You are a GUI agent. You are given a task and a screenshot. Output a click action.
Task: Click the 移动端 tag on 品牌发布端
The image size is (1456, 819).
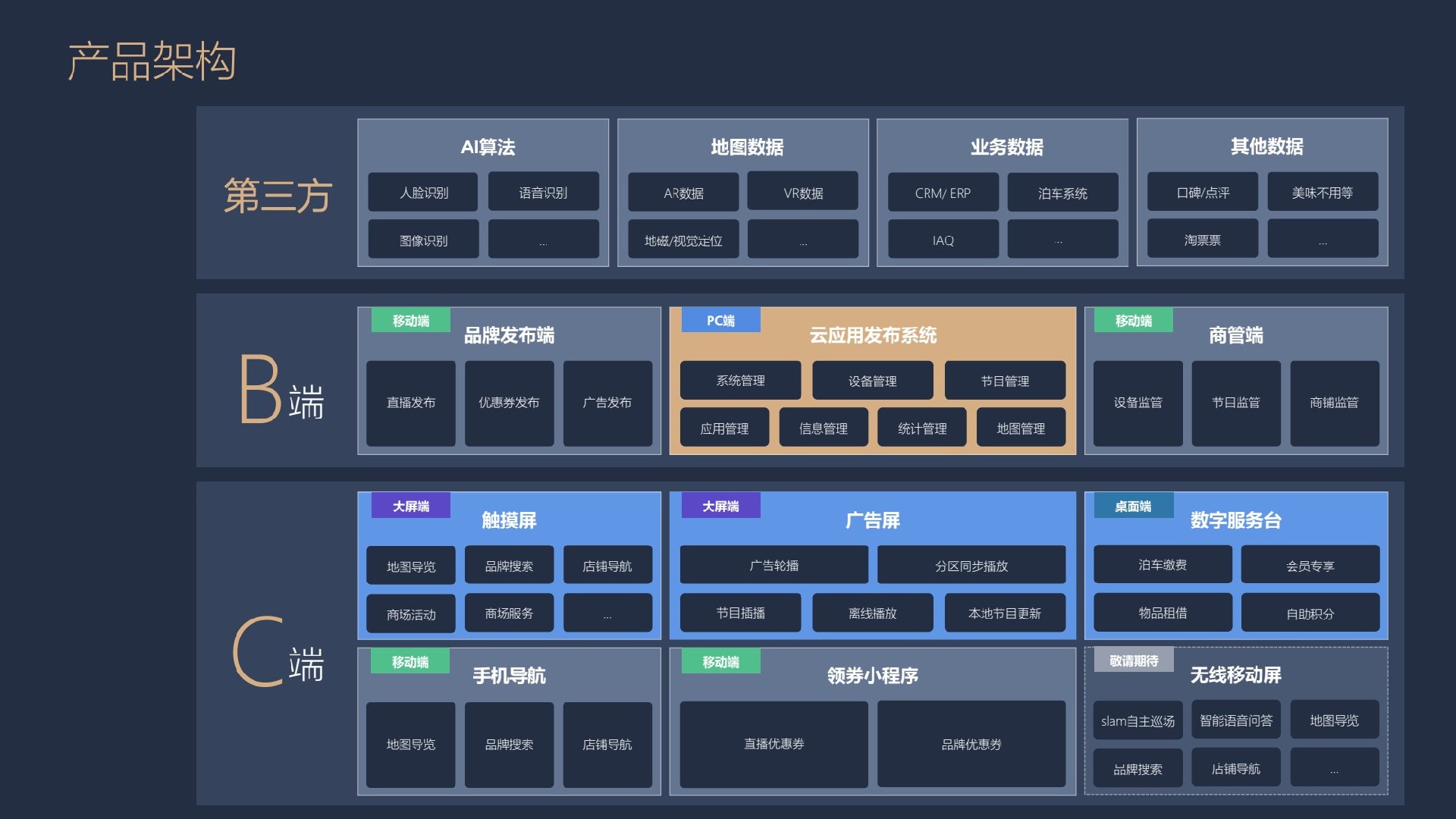point(411,320)
